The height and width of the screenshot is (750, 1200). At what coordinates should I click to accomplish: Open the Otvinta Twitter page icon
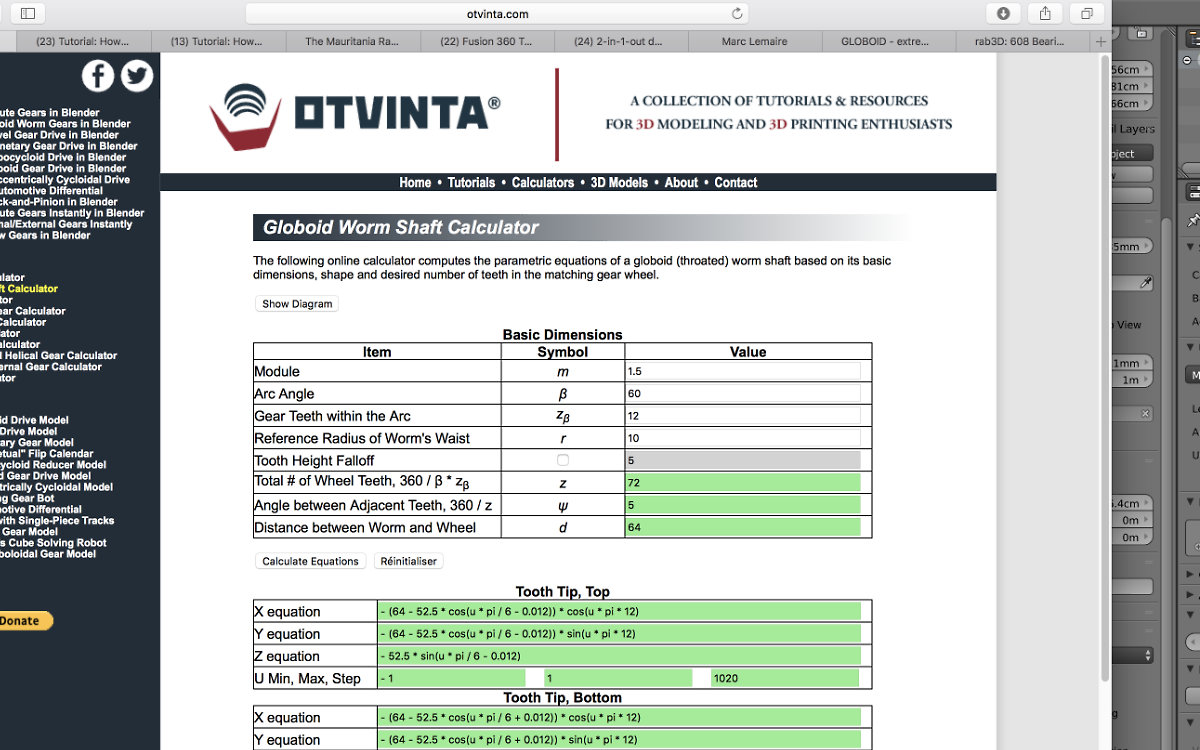(x=137, y=76)
